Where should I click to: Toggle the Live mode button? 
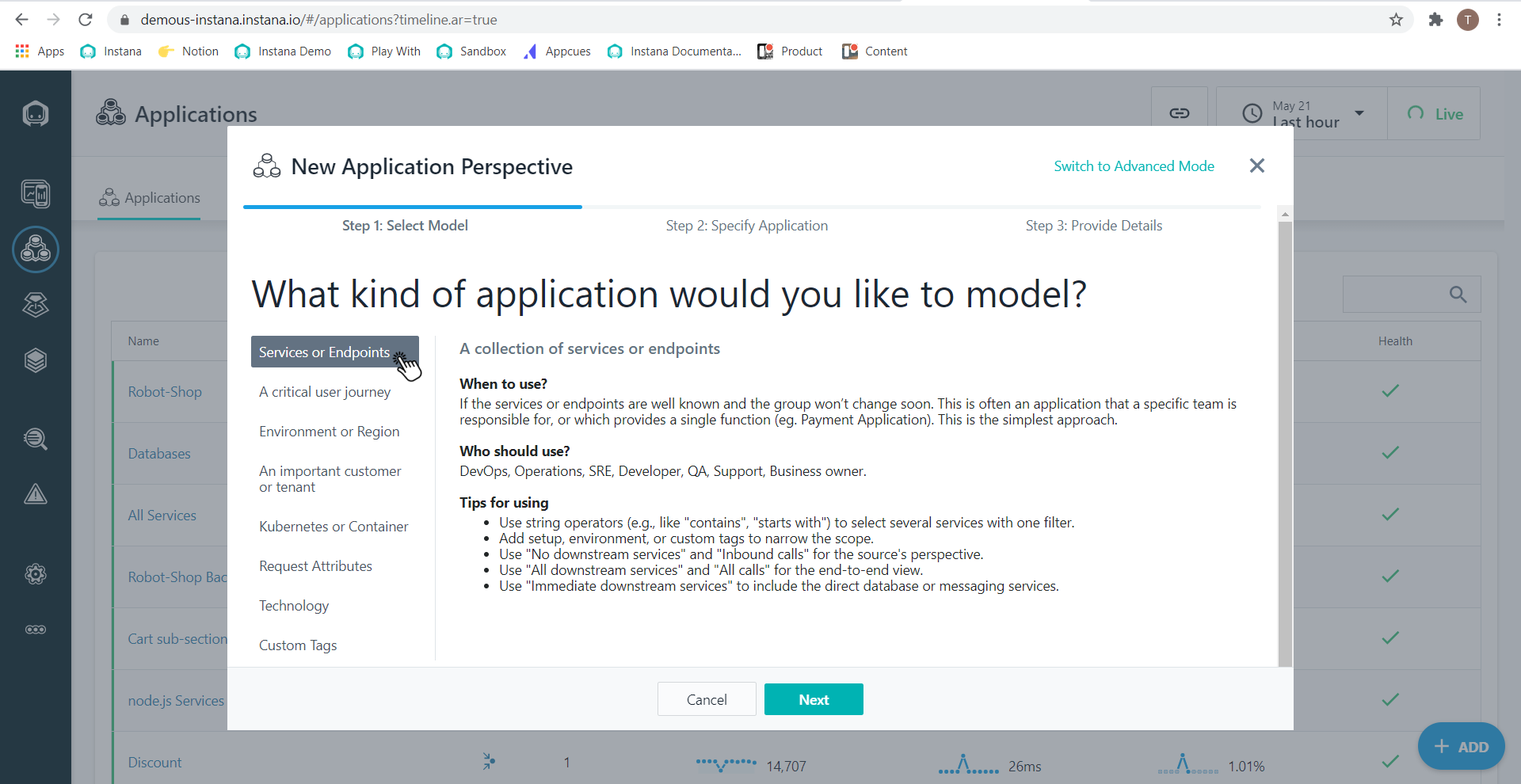tap(1435, 114)
